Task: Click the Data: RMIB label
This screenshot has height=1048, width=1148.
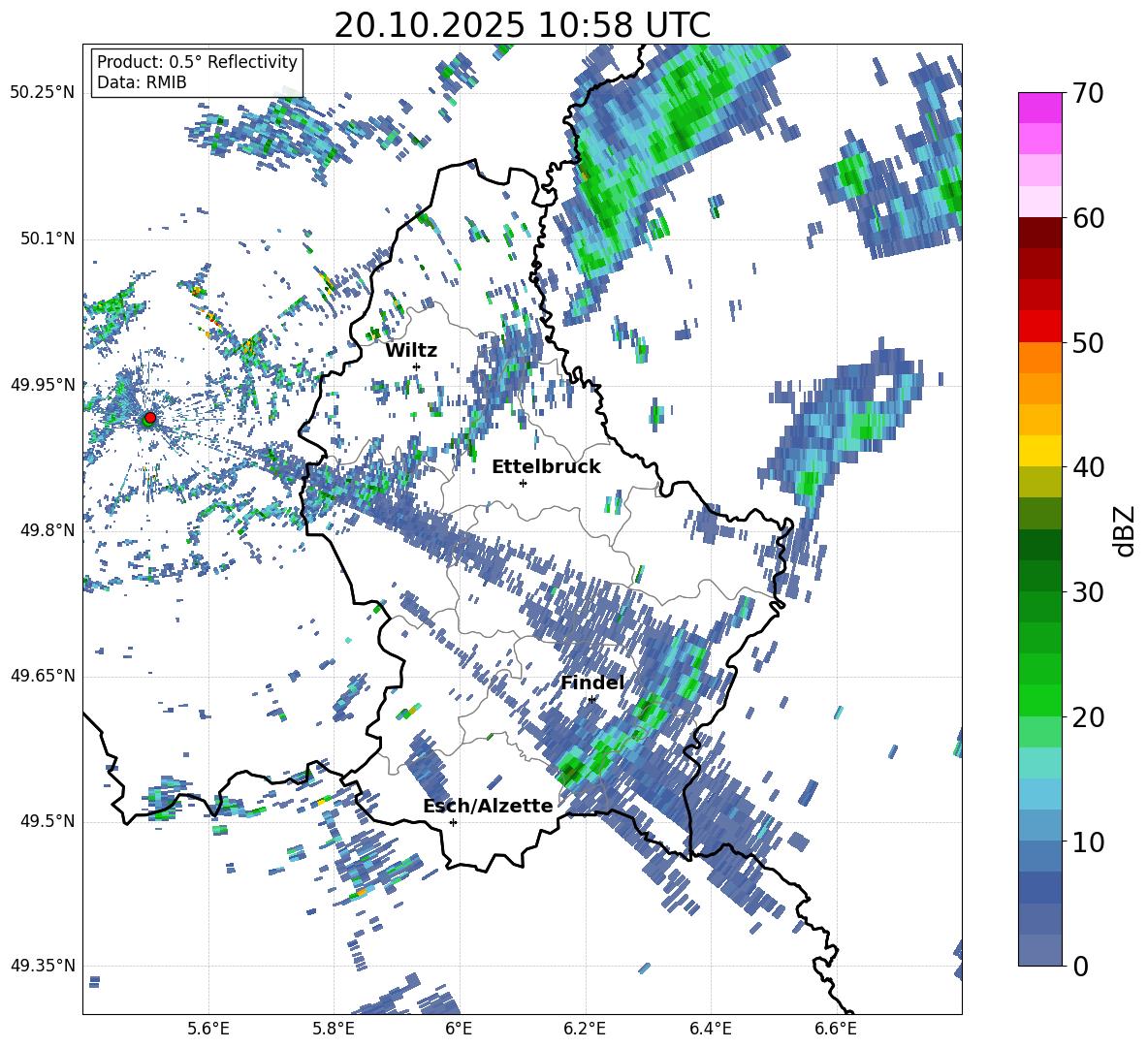Action: [142, 82]
